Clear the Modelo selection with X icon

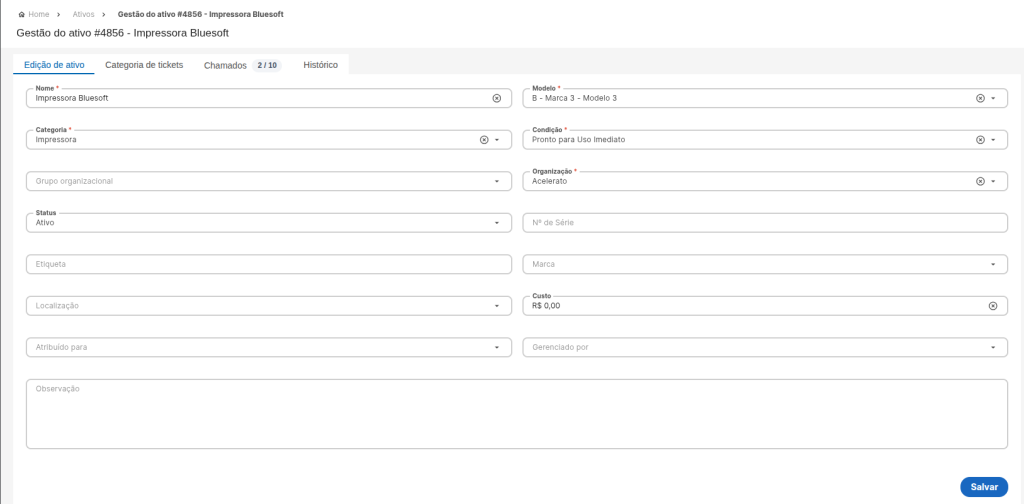(980, 98)
